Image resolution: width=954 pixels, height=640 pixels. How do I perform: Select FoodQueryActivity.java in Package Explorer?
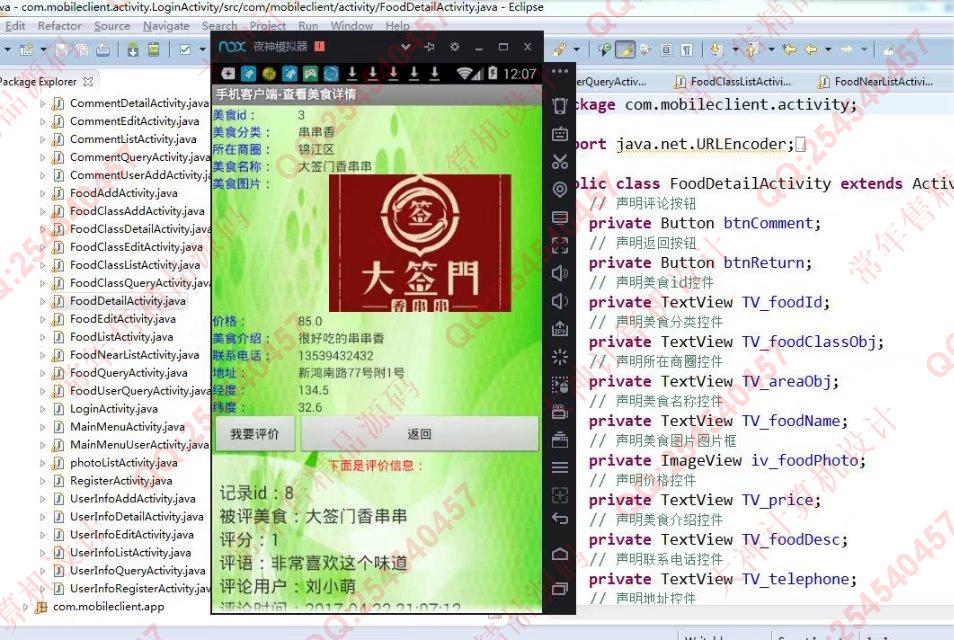pos(128,373)
